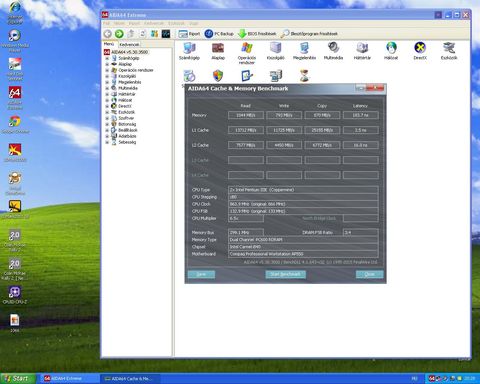480x384 pixels.
Task: Click the L2 Cache Latency result field
Action: tap(361, 145)
